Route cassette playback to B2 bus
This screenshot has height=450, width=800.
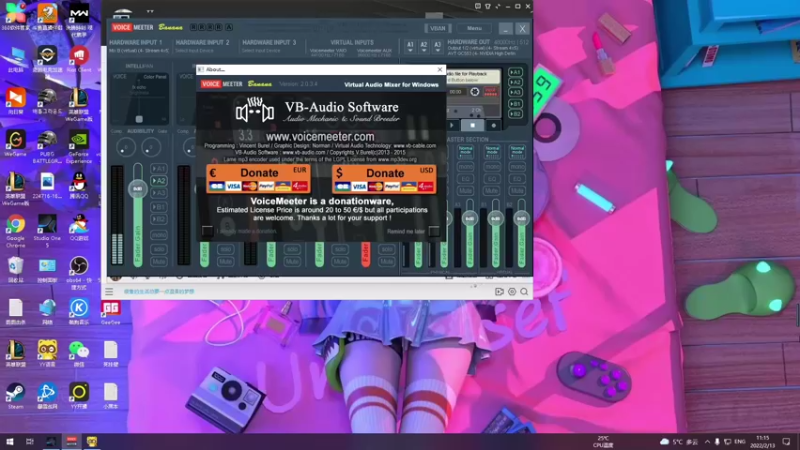tap(515, 114)
